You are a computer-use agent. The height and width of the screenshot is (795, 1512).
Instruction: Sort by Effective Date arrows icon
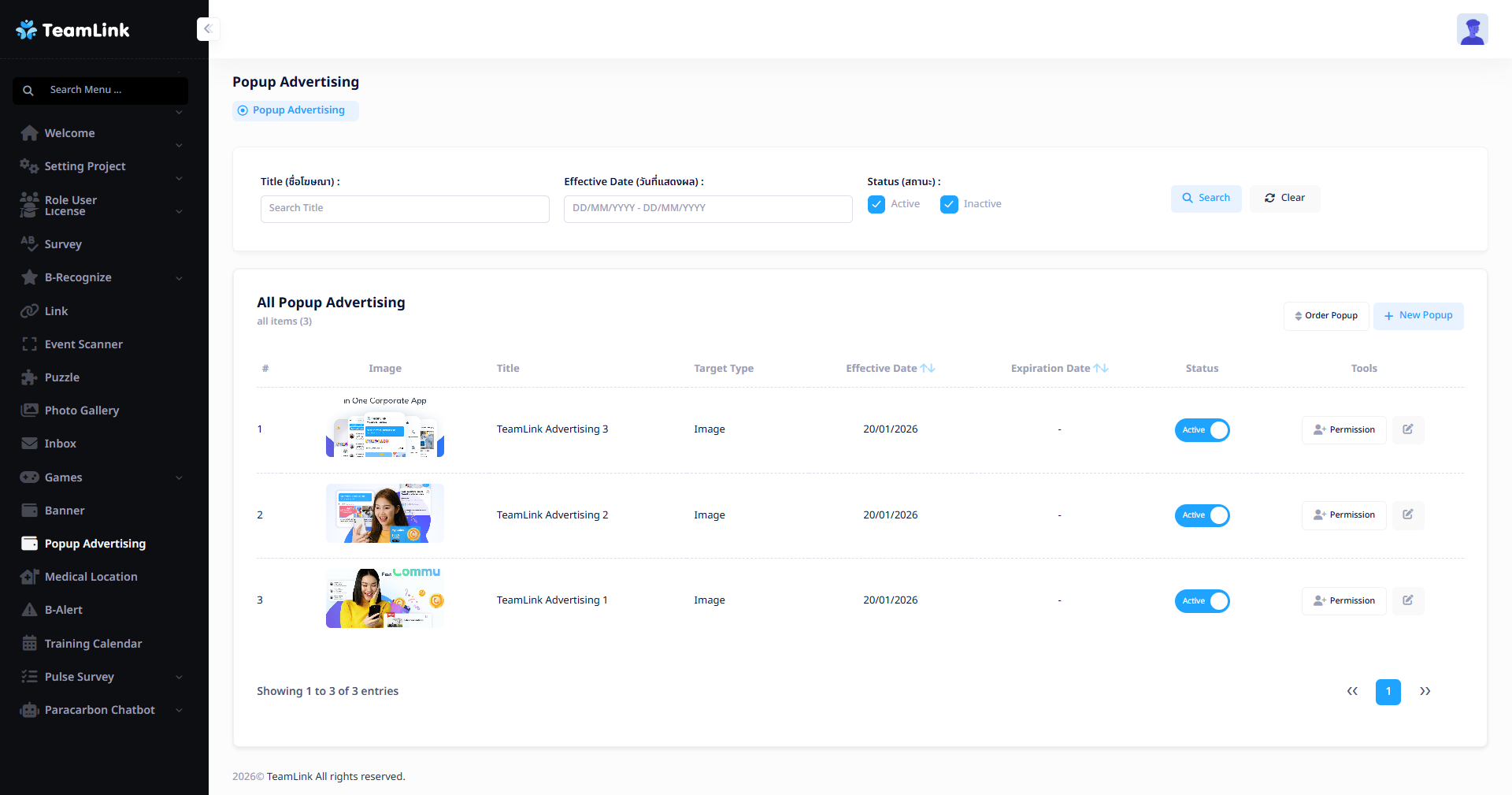pos(928,368)
